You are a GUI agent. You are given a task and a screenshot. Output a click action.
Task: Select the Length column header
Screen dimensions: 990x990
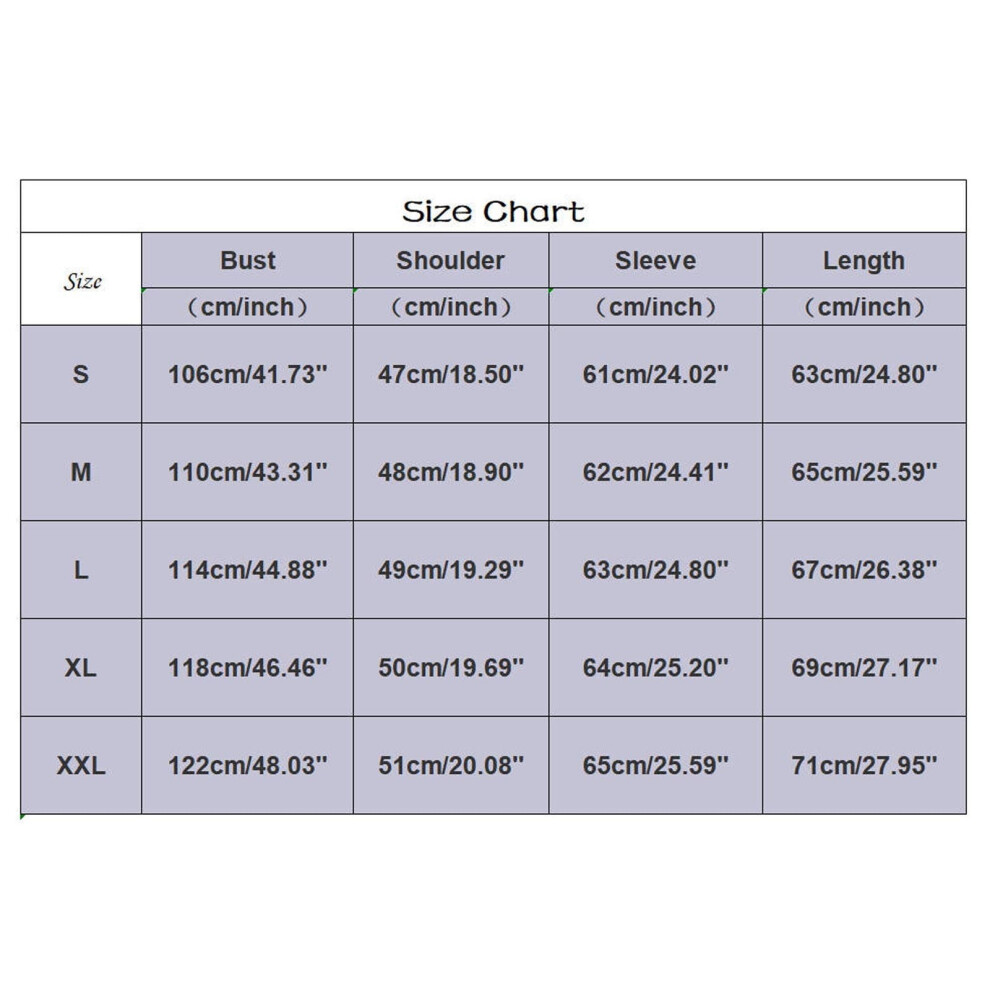click(x=864, y=260)
